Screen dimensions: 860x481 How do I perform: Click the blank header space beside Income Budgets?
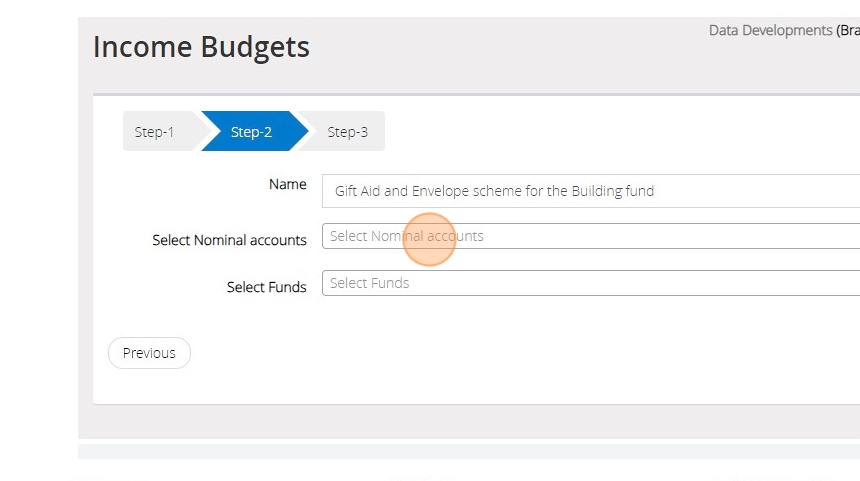click(x=500, y=50)
